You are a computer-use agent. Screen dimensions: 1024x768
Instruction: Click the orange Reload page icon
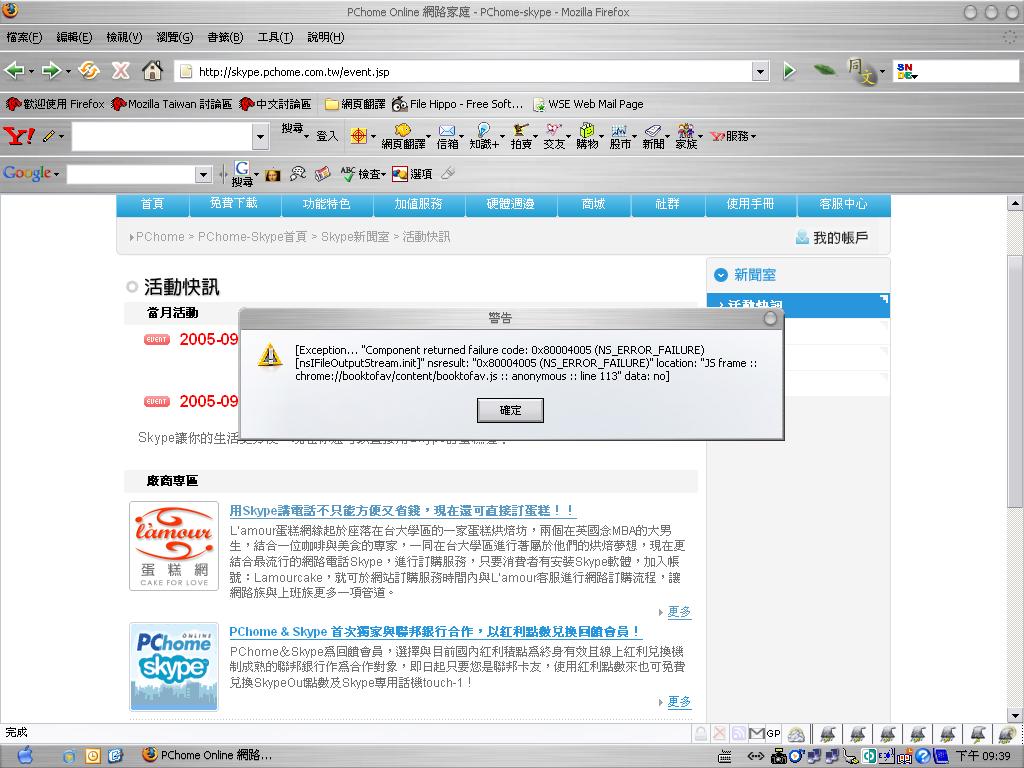[89, 71]
